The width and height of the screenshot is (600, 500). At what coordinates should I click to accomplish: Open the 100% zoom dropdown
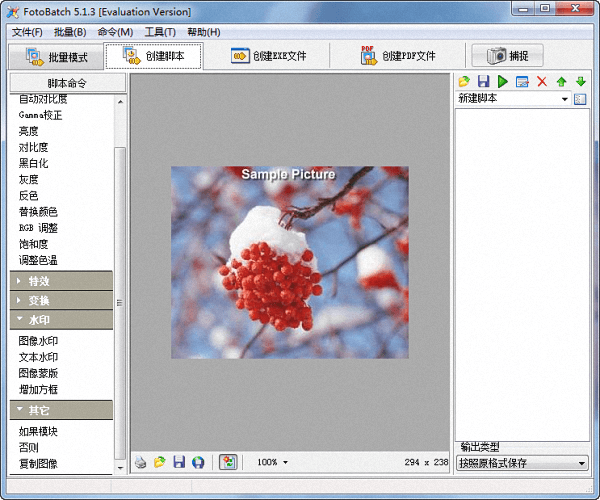click(x=285, y=462)
